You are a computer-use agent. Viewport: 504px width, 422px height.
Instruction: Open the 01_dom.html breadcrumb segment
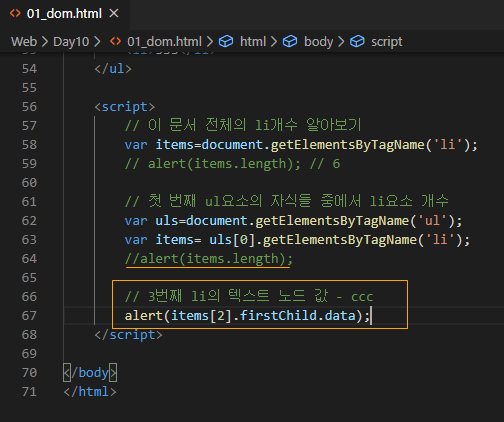point(164,42)
